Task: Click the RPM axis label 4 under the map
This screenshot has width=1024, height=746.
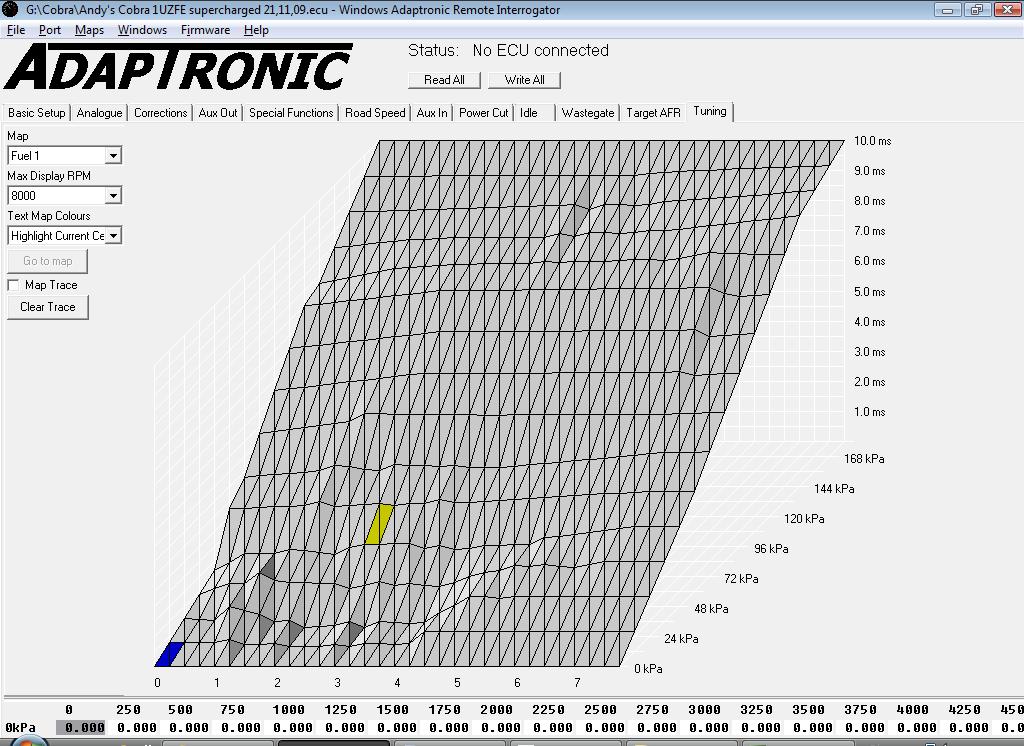Action: point(397,683)
